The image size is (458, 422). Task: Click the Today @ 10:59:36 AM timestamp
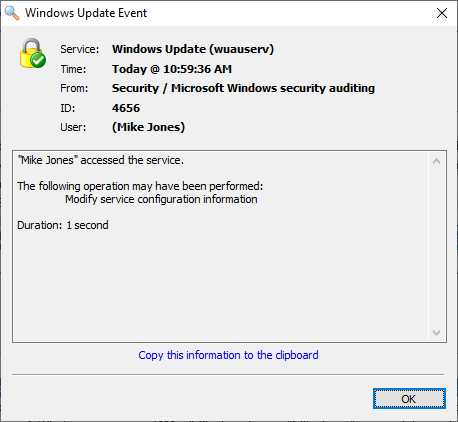pyautogui.click(x=172, y=69)
